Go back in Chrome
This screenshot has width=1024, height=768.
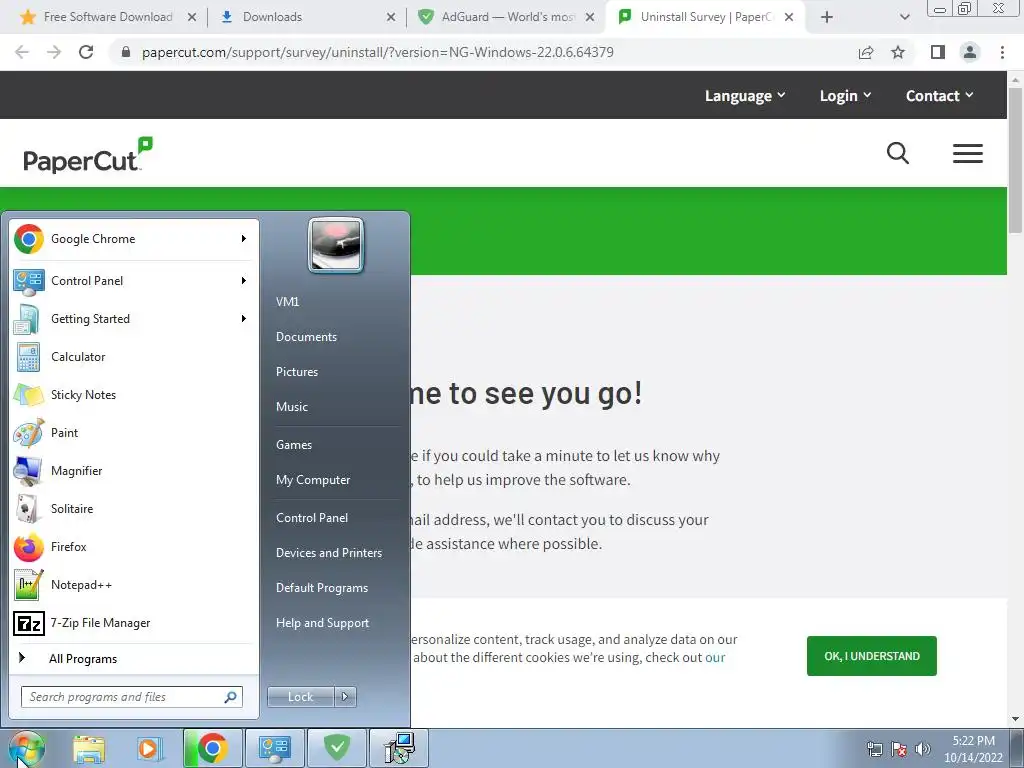[22, 52]
